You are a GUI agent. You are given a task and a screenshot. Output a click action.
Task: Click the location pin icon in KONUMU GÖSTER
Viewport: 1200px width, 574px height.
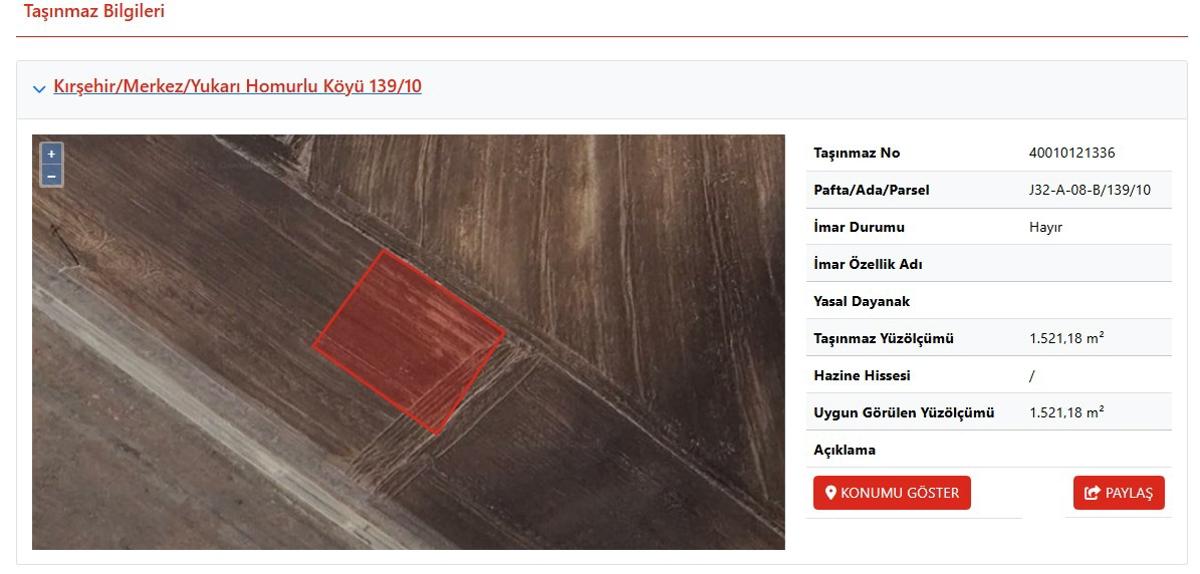pyautogui.click(x=830, y=493)
